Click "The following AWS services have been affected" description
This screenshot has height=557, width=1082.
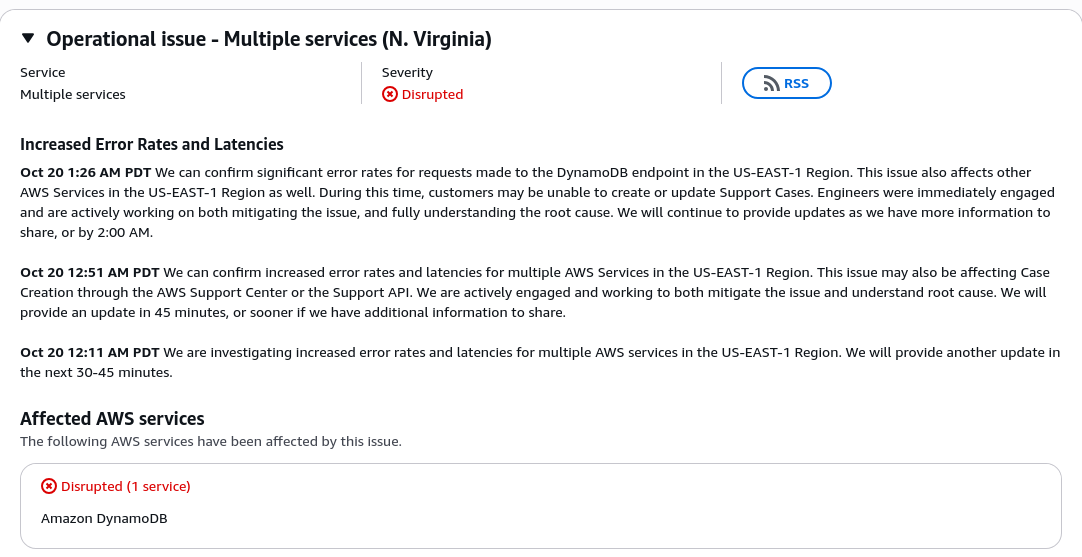(x=211, y=441)
